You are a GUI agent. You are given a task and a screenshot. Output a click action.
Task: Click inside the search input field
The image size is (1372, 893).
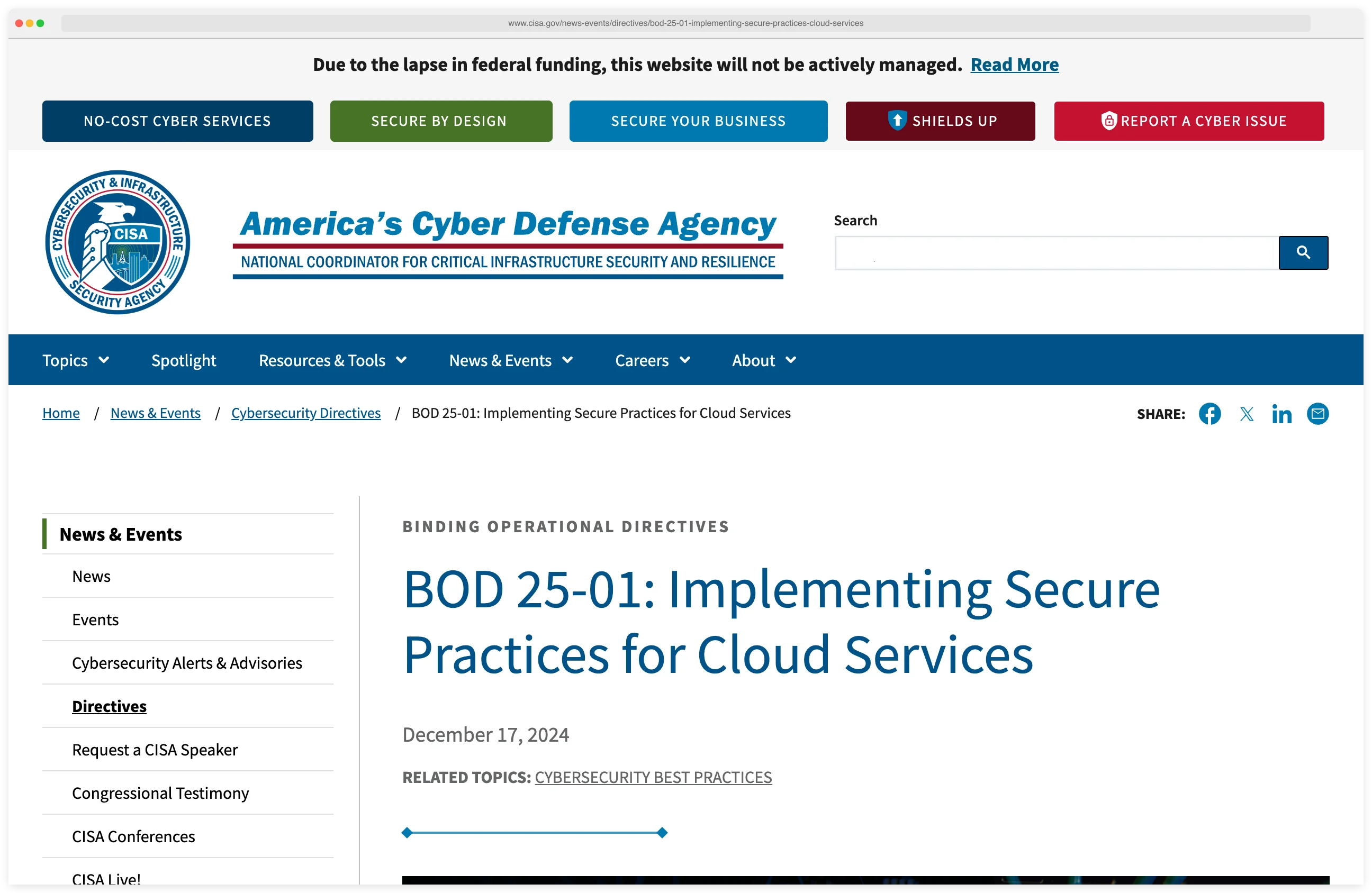pos(1055,252)
